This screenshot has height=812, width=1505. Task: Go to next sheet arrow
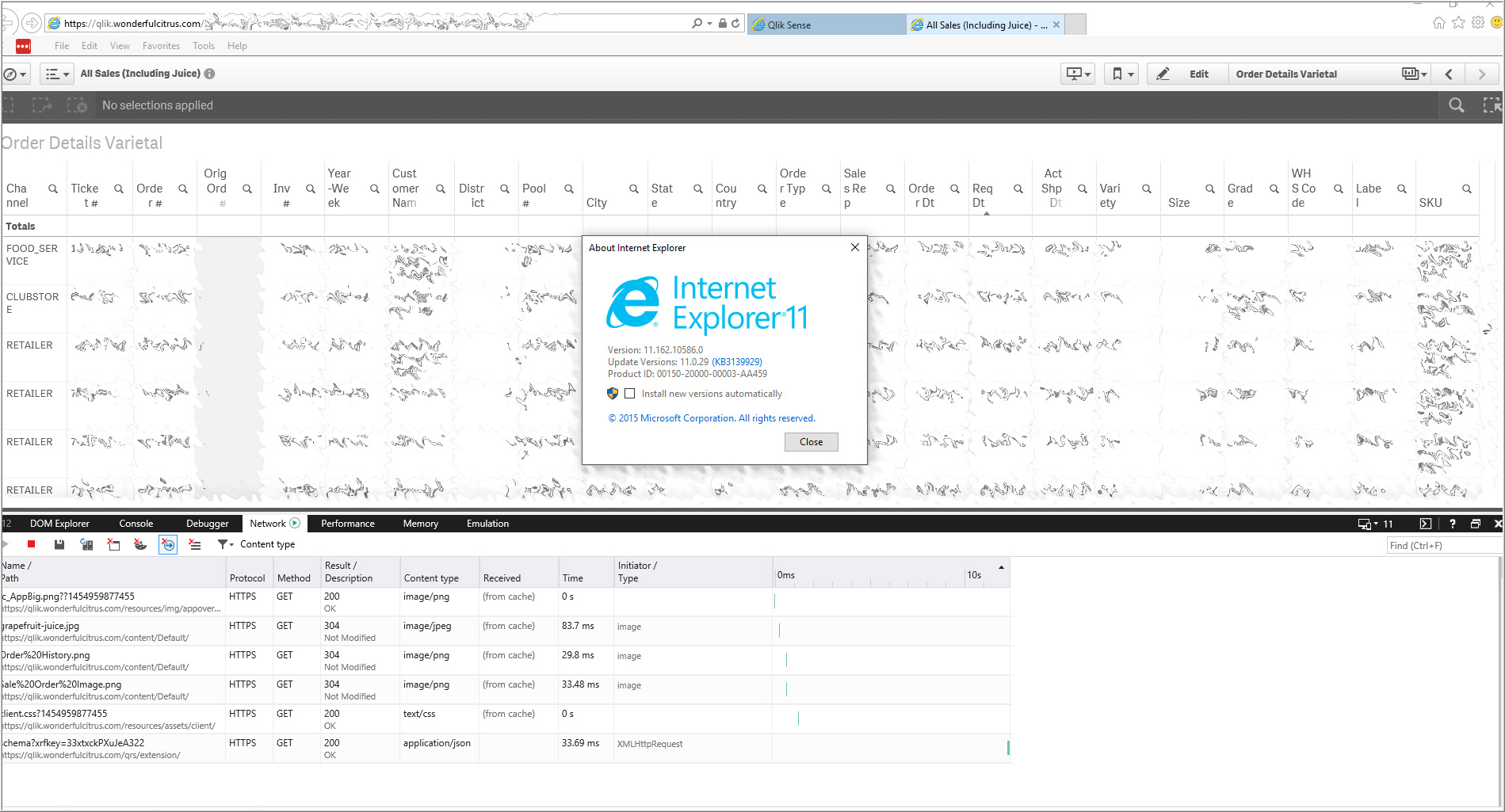(x=1481, y=74)
